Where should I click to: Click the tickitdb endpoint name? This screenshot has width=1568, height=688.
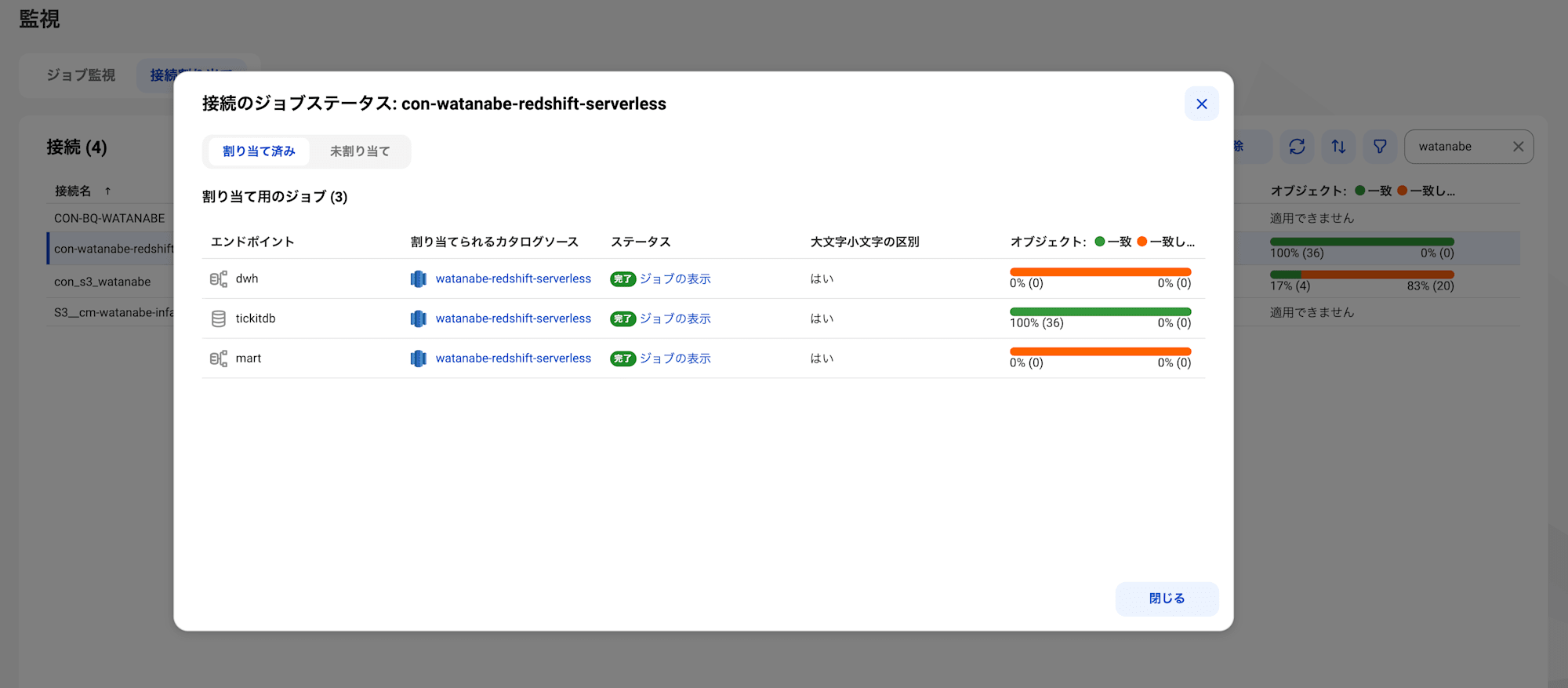(256, 319)
